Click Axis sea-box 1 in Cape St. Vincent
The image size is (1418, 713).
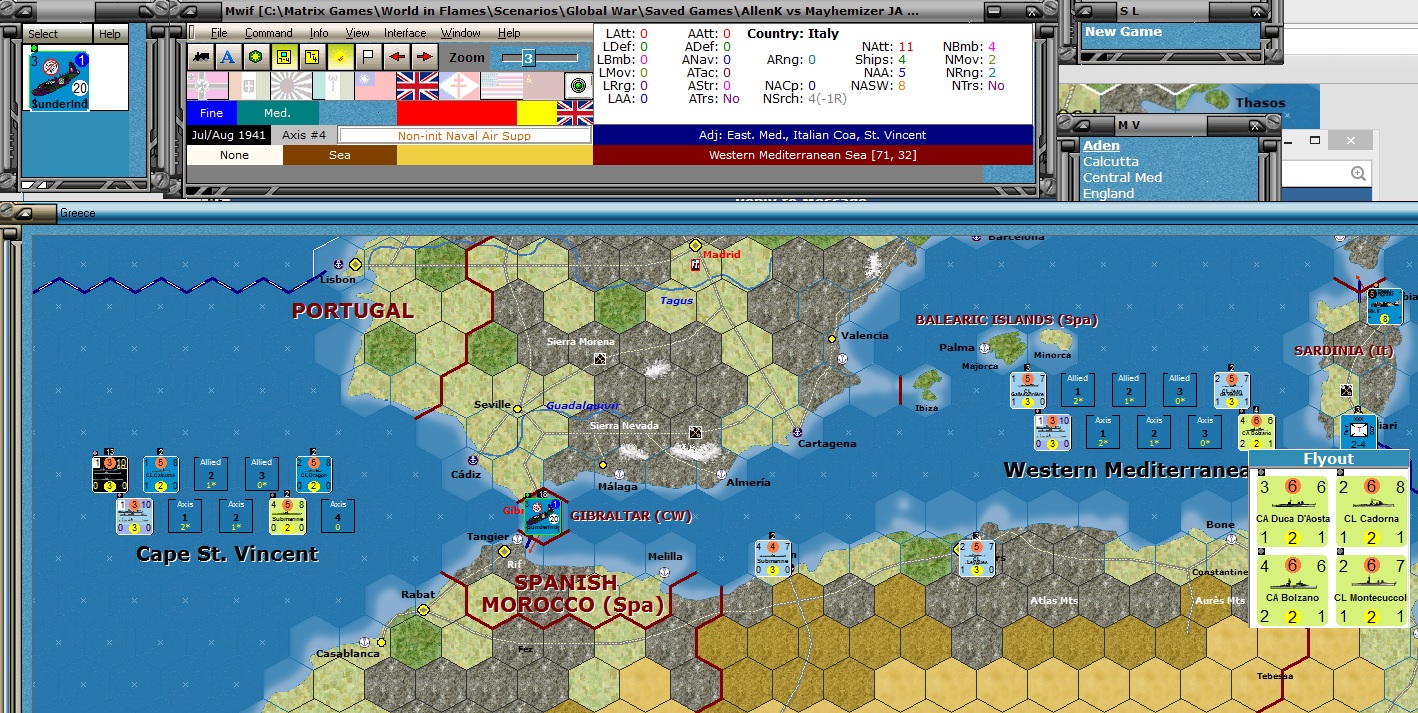(x=185, y=516)
